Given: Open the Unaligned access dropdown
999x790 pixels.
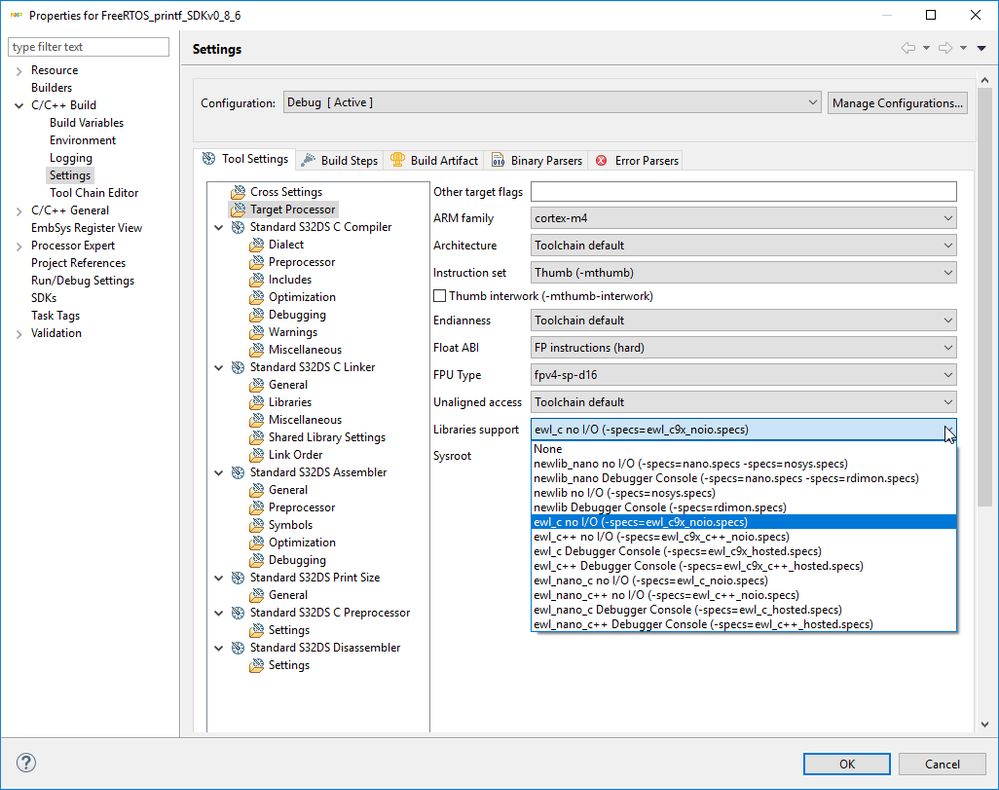Looking at the screenshot, I should click(744, 403).
